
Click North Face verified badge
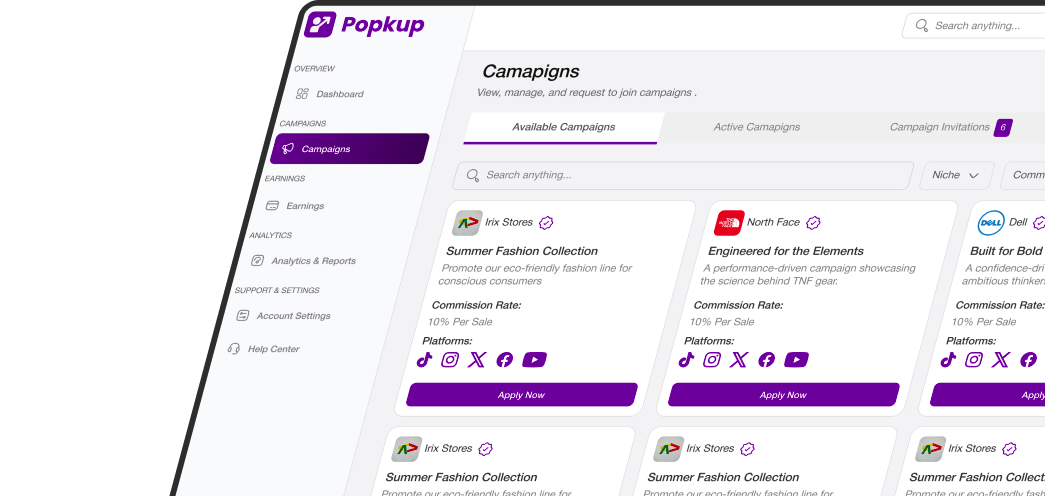click(x=813, y=223)
